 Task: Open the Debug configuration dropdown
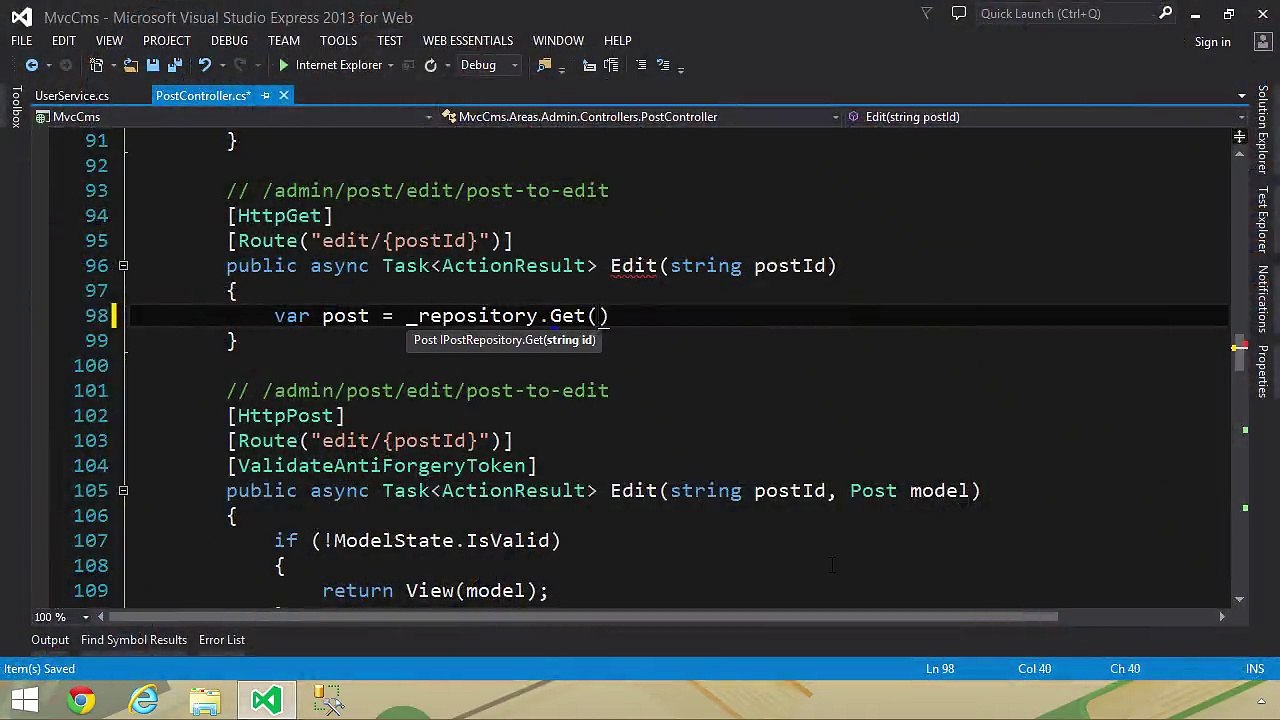pos(489,65)
